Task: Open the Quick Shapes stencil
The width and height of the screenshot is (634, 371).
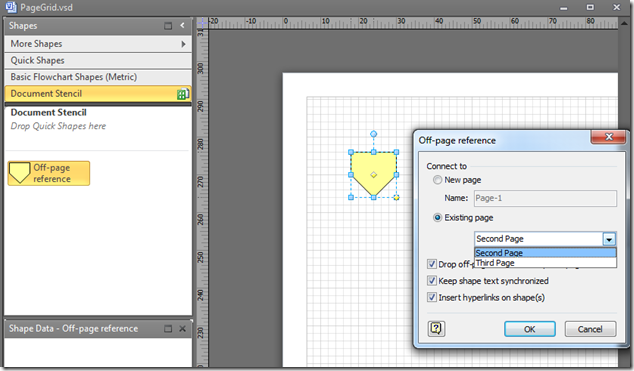Action: pos(98,60)
